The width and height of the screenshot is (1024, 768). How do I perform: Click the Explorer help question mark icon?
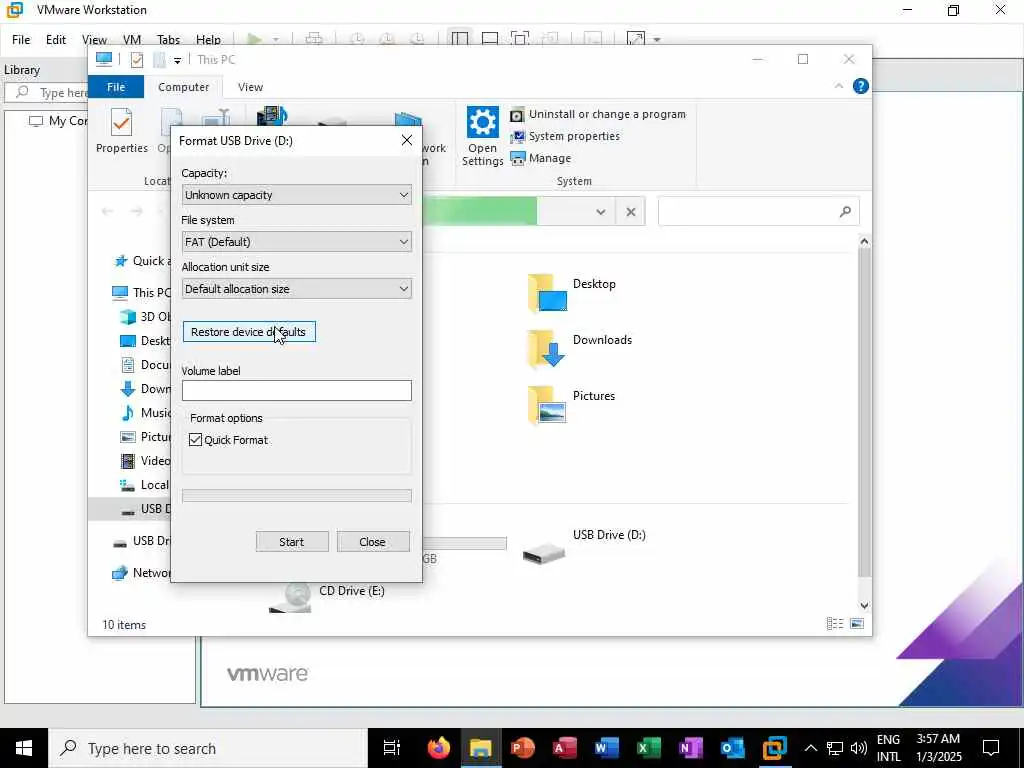click(x=861, y=86)
